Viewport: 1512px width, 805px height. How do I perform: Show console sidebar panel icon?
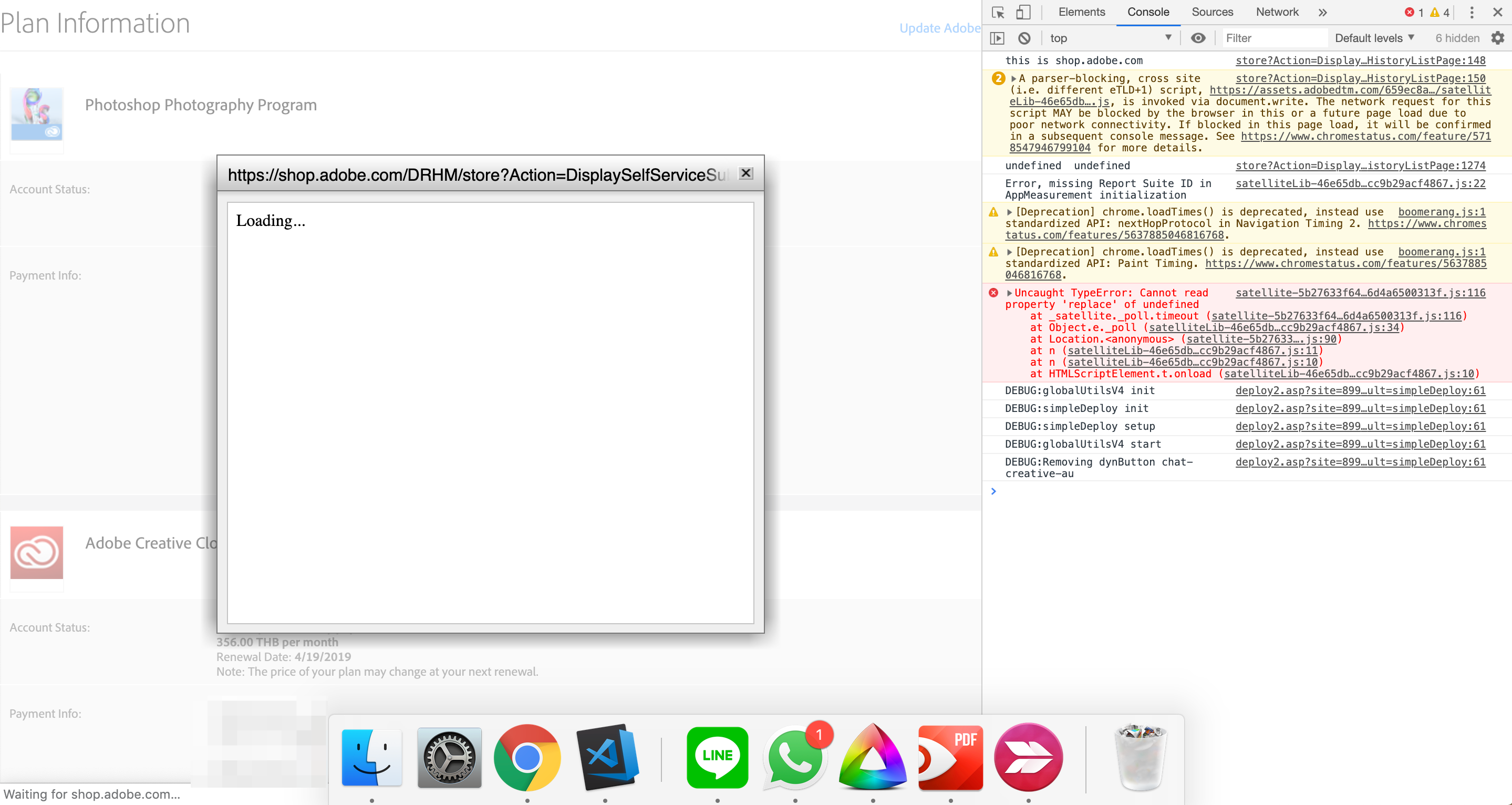tap(997, 38)
